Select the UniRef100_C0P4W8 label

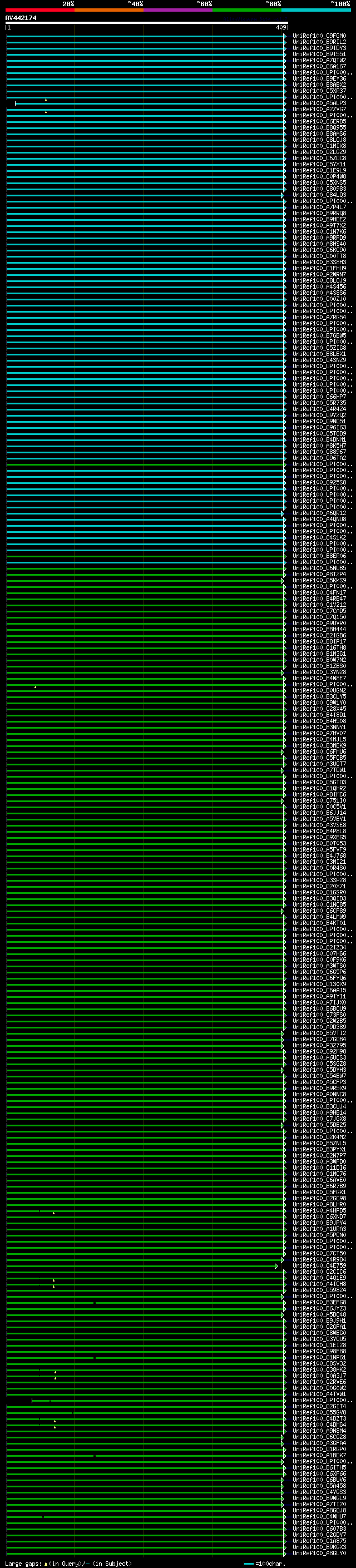point(319,176)
